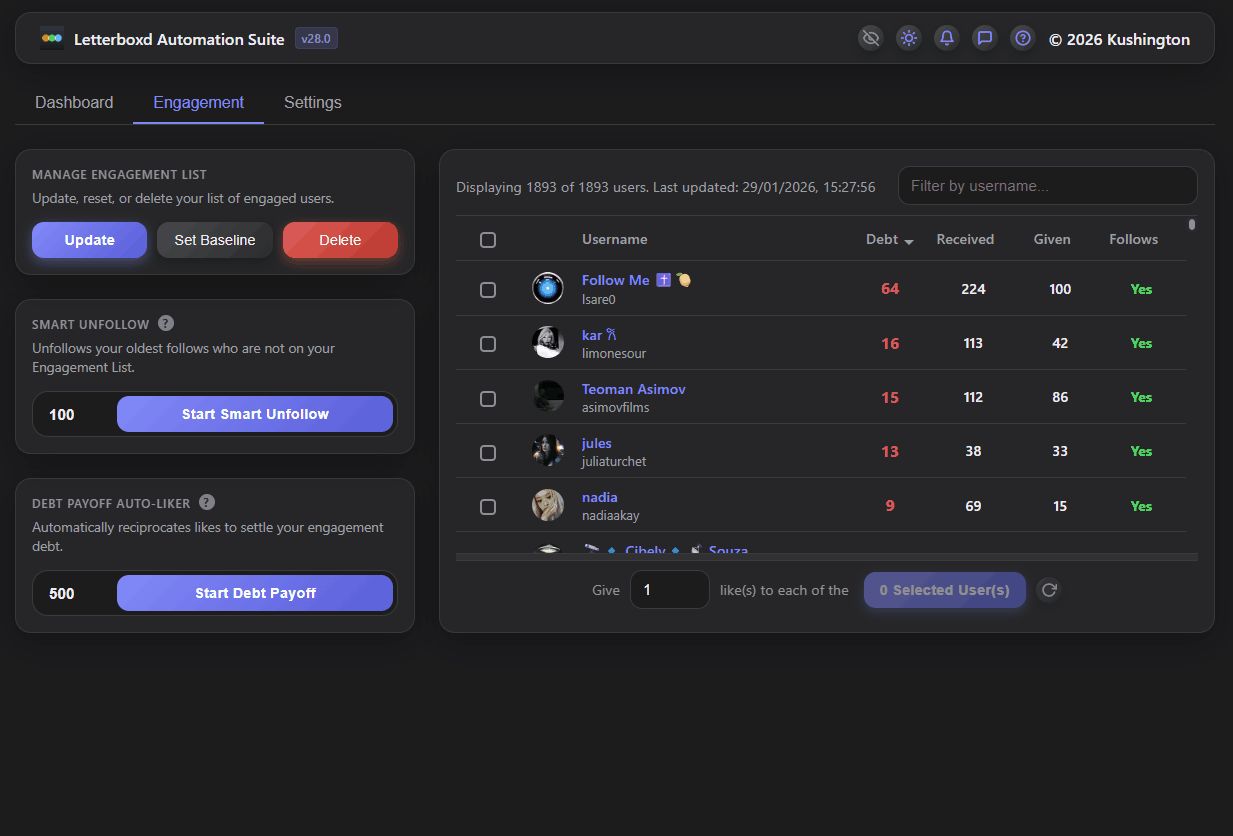The image size is (1233, 836).
Task: Toggle the privacy eye-slash icon
Action: coord(871,38)
